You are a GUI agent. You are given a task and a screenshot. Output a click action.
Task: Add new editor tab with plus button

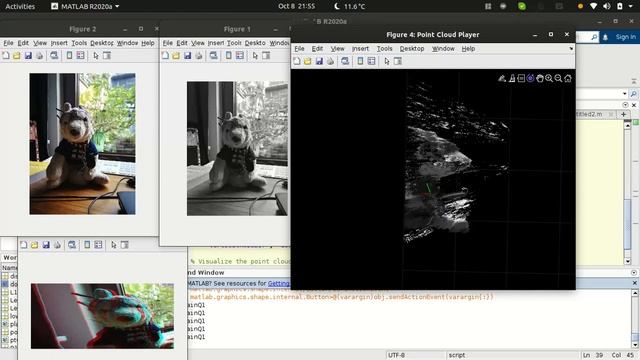(x=623, y=114)
